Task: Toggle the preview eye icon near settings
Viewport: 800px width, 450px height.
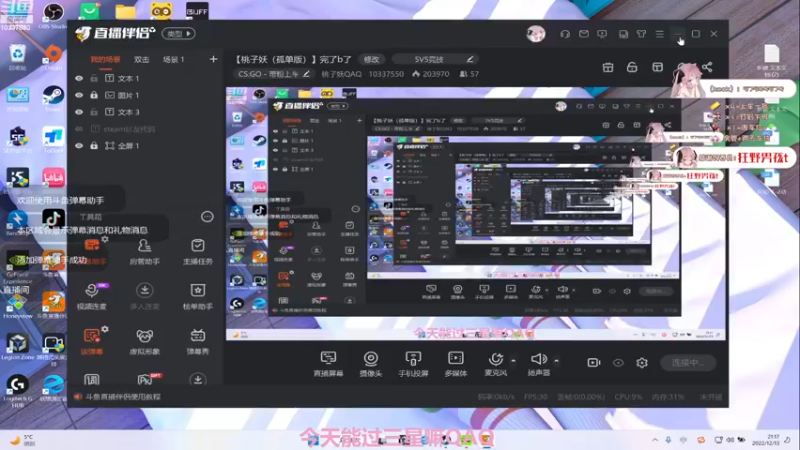Action: (618, 363)
